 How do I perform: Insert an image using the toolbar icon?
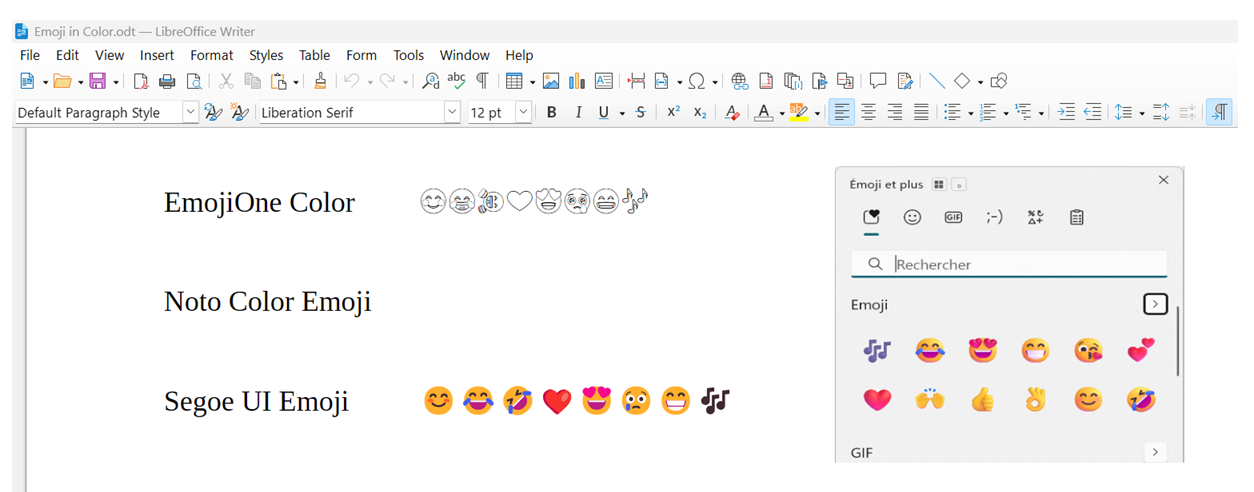(550, 82)
